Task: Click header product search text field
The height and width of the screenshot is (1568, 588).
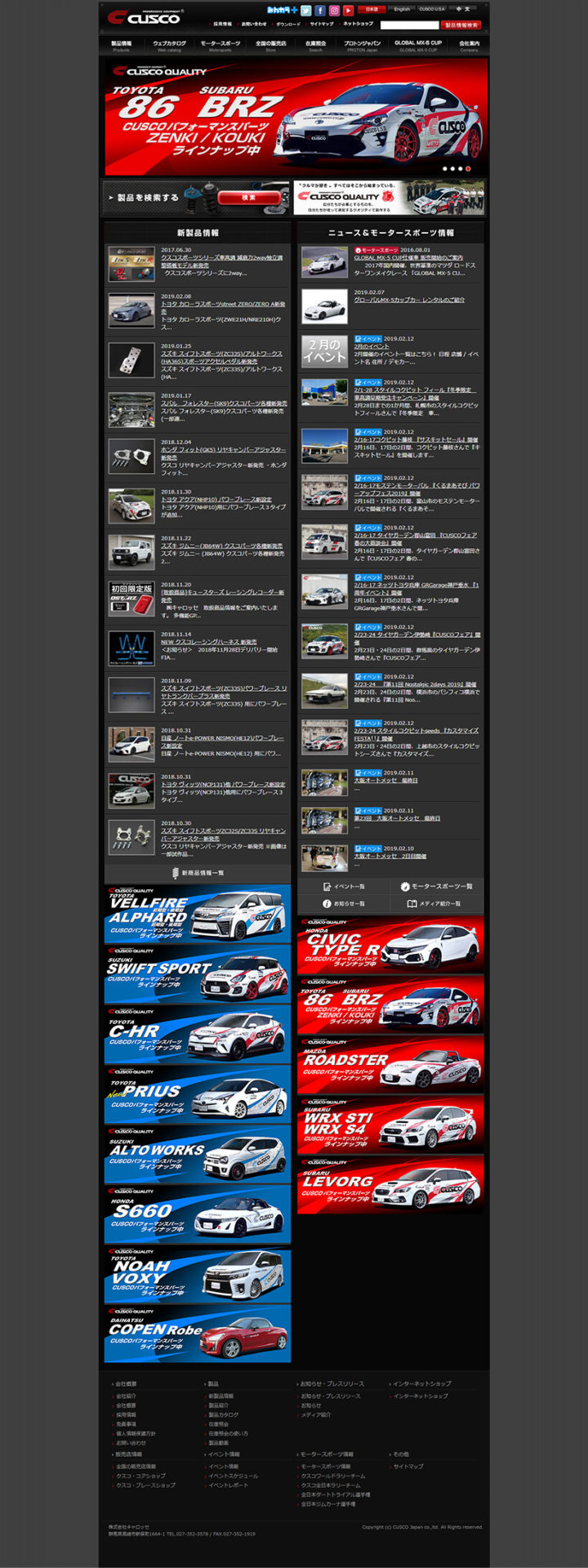Action: (x=409, y=25)
